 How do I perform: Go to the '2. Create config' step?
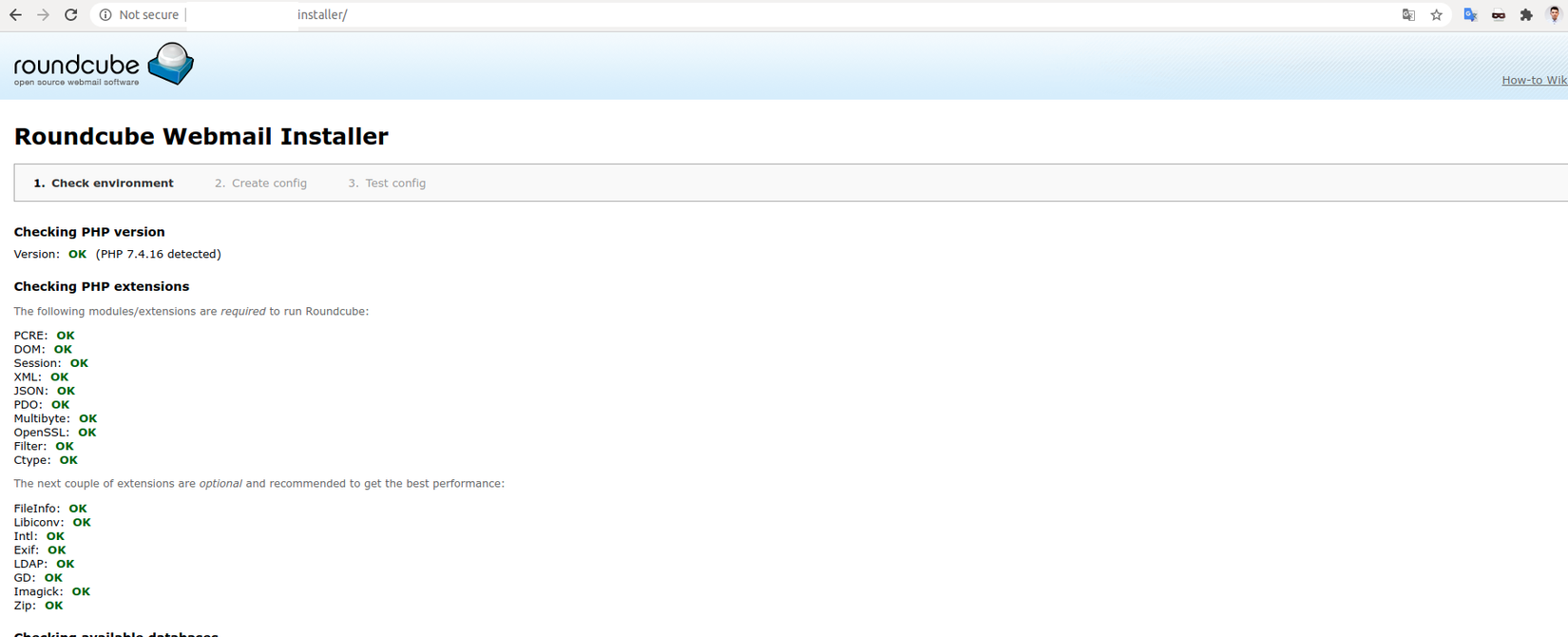(x=260, y=183)
